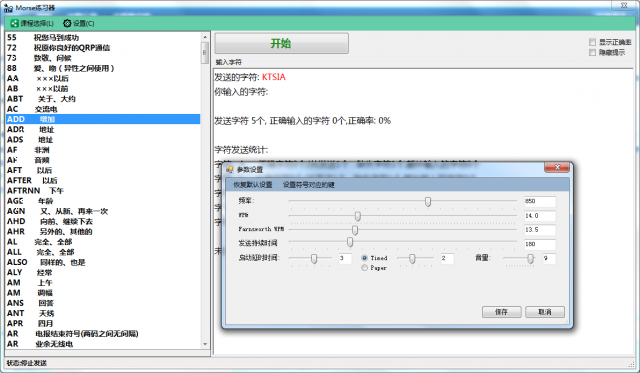Click the bottom-left delay time slider handle
Viewport: 640px width, 373px height.
[314, 258]
